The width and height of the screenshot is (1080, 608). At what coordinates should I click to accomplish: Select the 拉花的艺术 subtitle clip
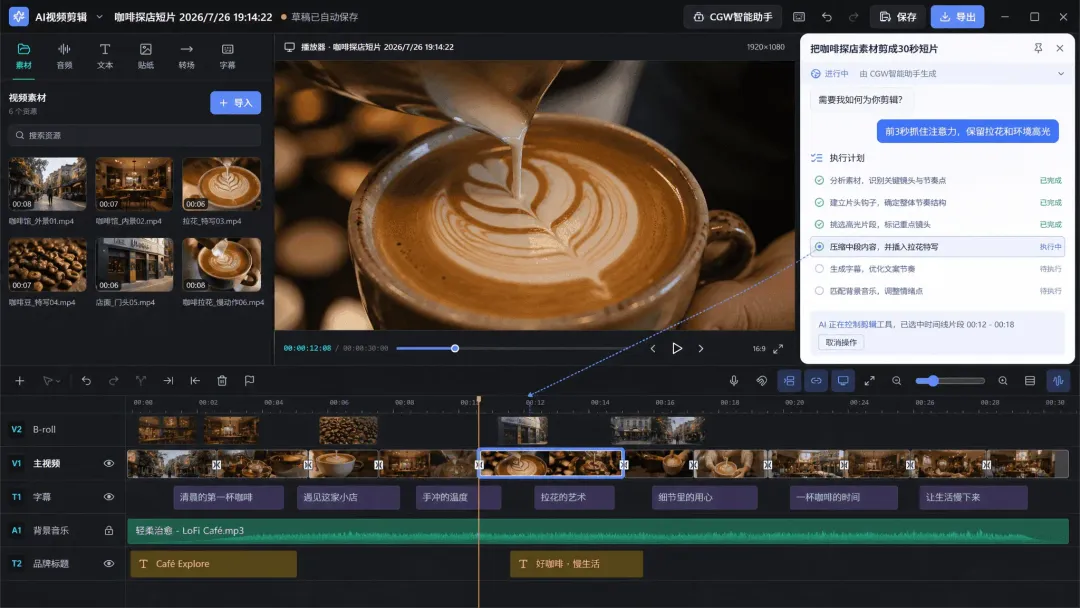point(574,497)
